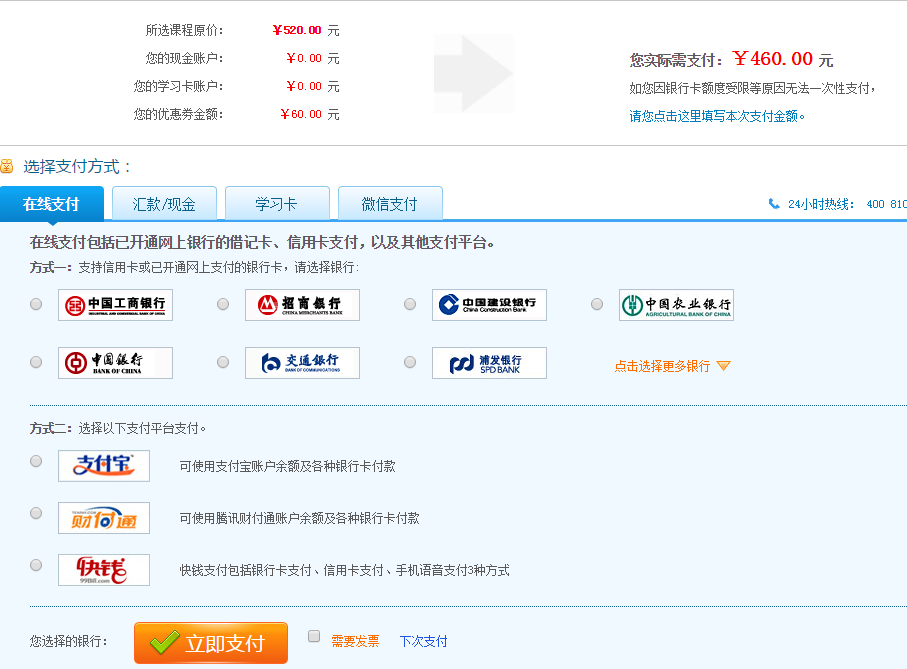Select the 快钱 radio button
This screenshot has height=669, width=907.
(x=36, y=565)
